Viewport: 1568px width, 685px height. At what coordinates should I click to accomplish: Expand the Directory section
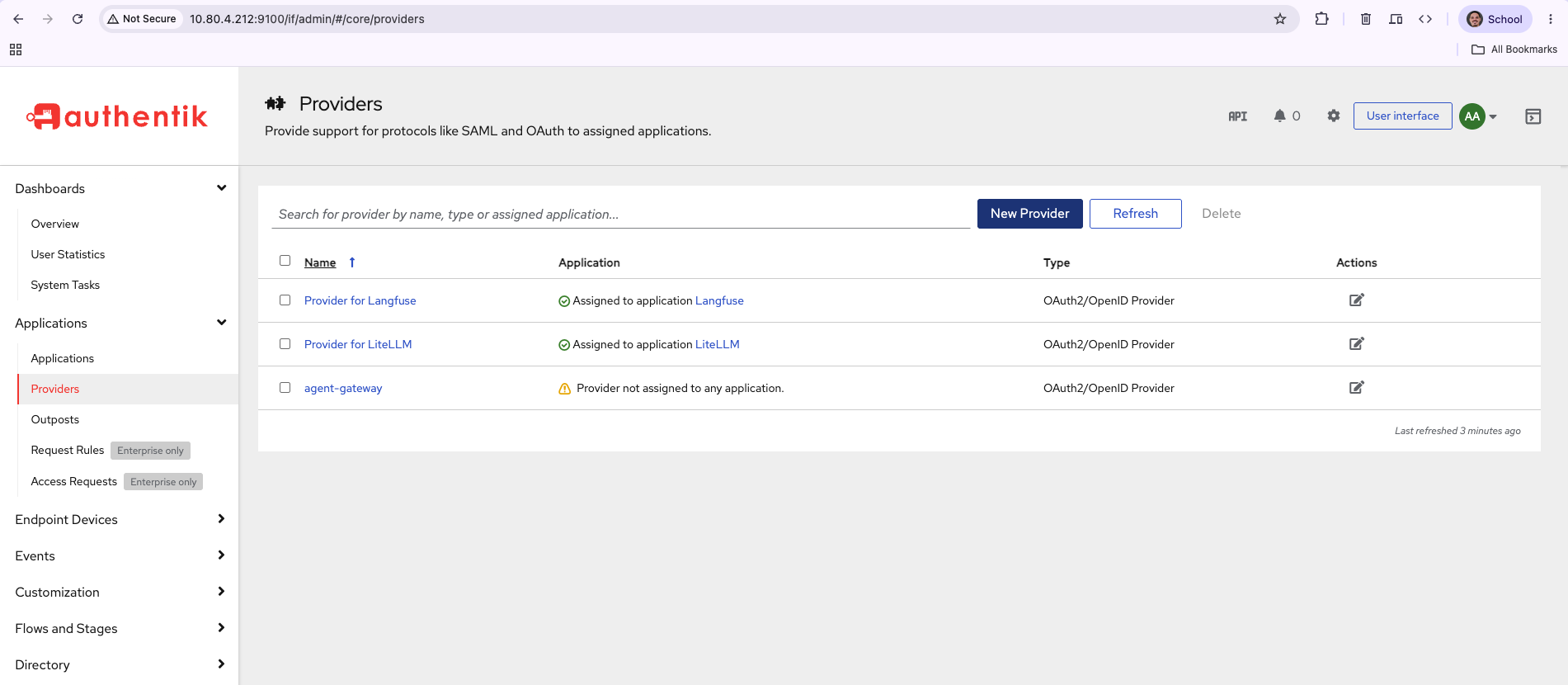(120, 664)
